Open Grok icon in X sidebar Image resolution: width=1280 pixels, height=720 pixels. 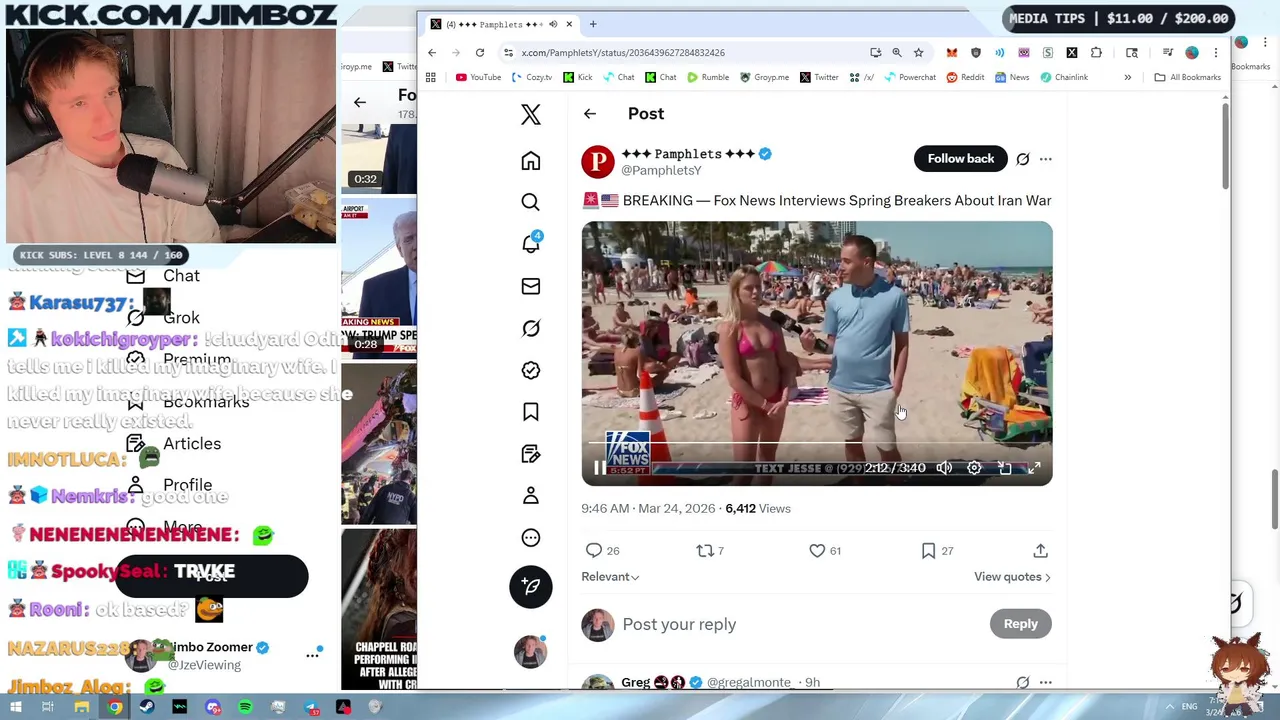531,328
